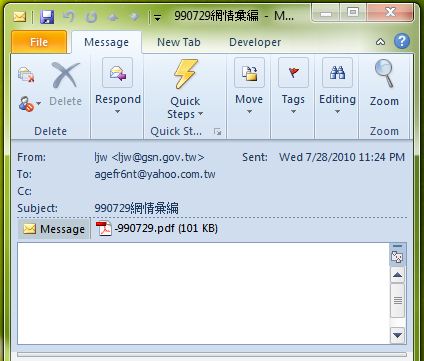Viewport: 424px width, 361px height.
Task: Minimize the message window
Action: [326, 13]
